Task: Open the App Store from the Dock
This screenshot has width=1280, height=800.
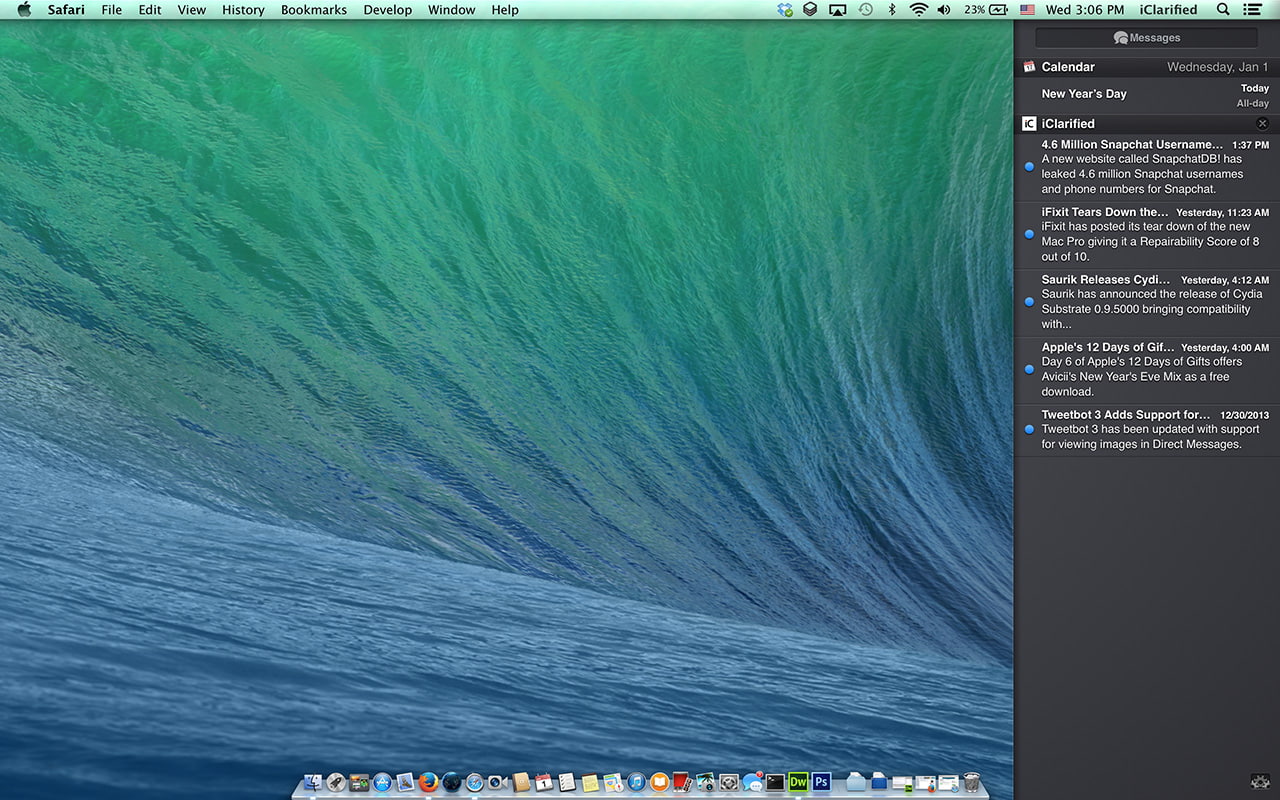Action: 382,782
